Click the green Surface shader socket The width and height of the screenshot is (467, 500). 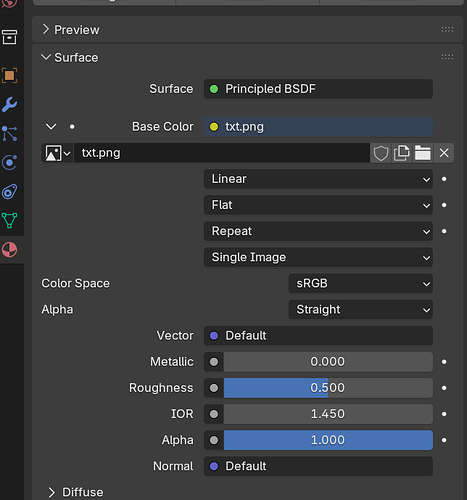tap(214, 89)
